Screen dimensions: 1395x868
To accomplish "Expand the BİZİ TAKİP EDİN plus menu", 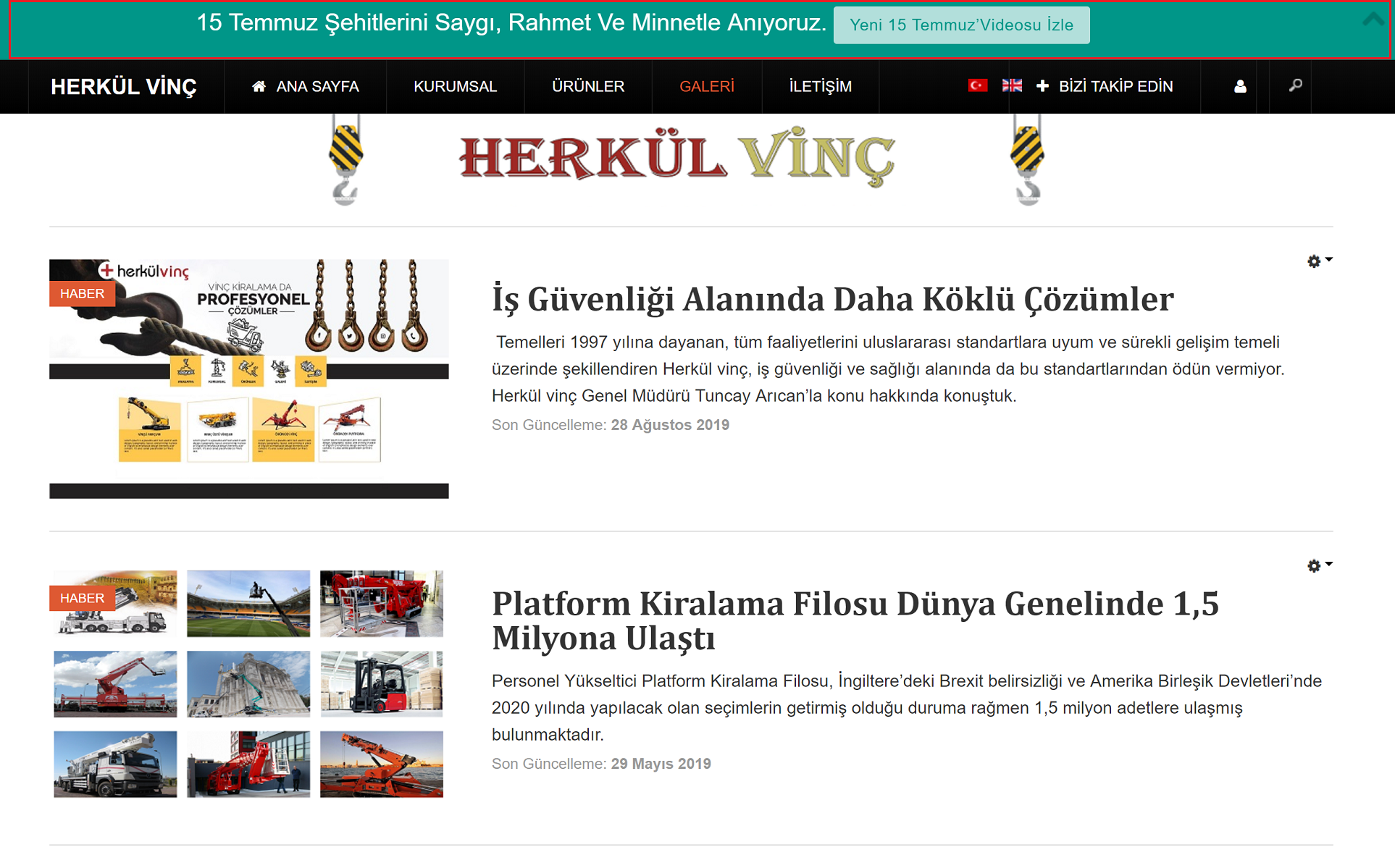I will (x=1042, y=86).
